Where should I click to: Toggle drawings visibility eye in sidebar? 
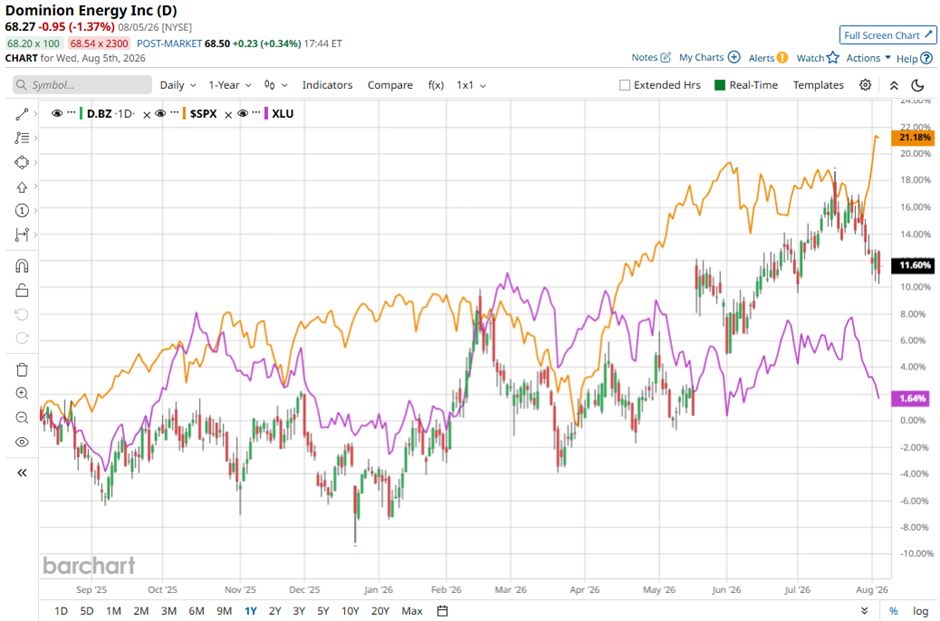22,442
